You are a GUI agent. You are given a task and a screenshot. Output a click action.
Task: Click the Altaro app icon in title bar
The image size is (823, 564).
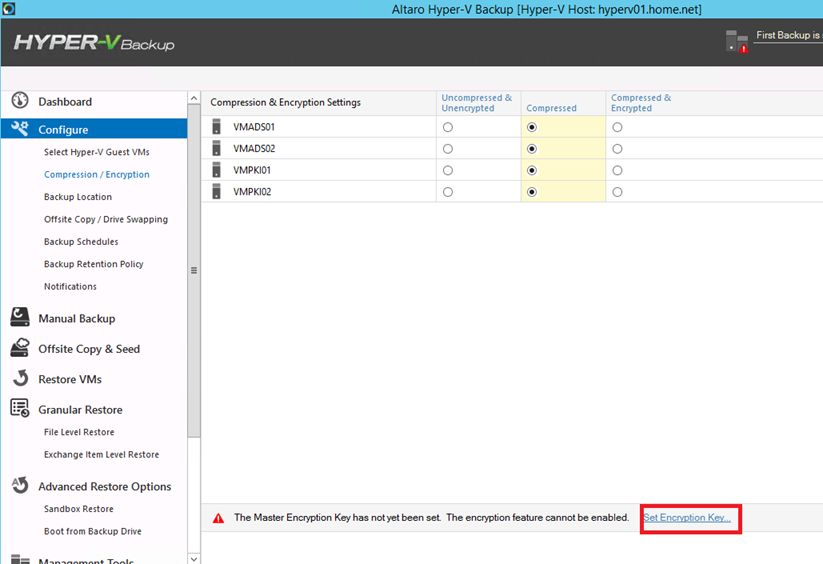click(x=8, y=8)
